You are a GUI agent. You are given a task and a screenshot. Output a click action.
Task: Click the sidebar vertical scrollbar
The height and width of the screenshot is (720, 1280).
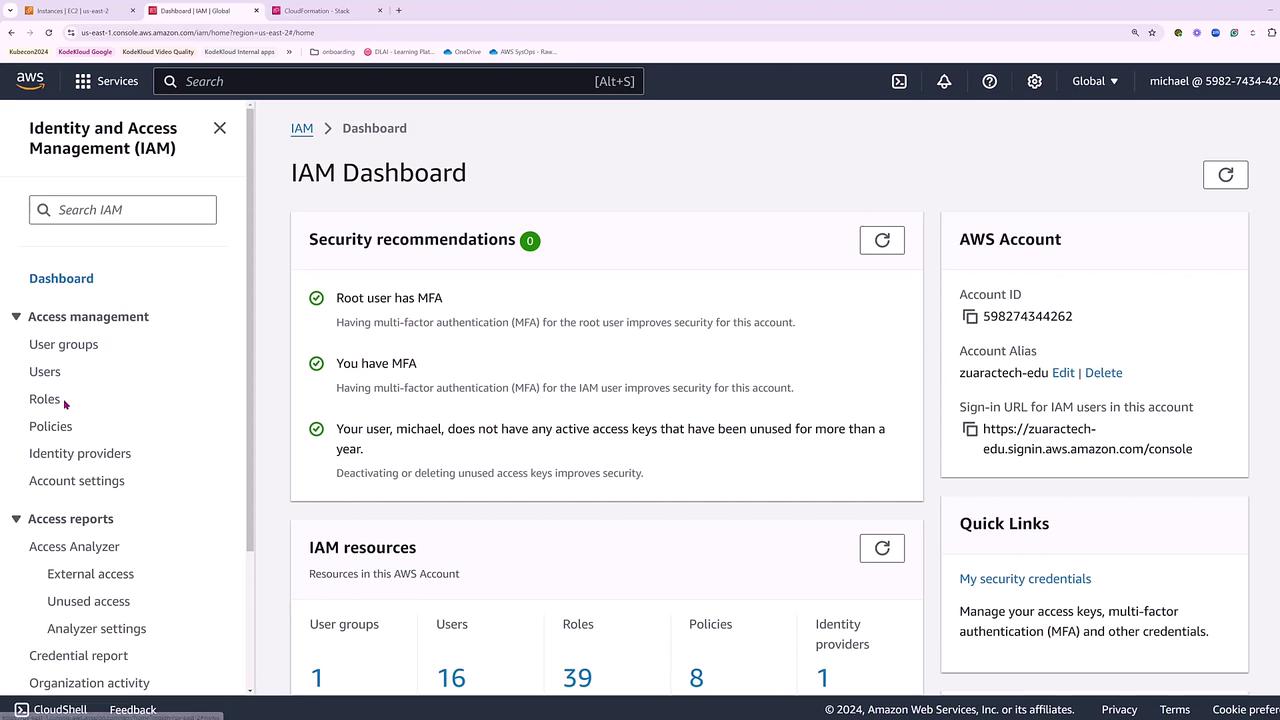pyautogui.click(x=250, y=330)
